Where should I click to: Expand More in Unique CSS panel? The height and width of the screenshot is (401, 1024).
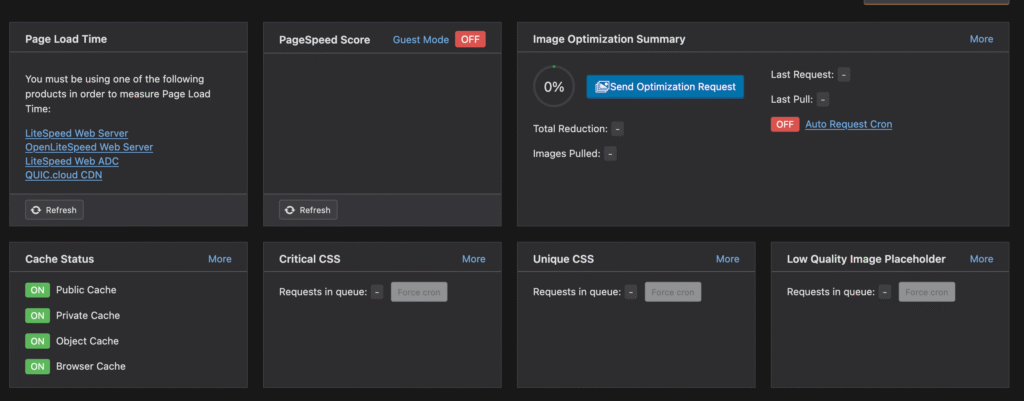click(727, 259)
